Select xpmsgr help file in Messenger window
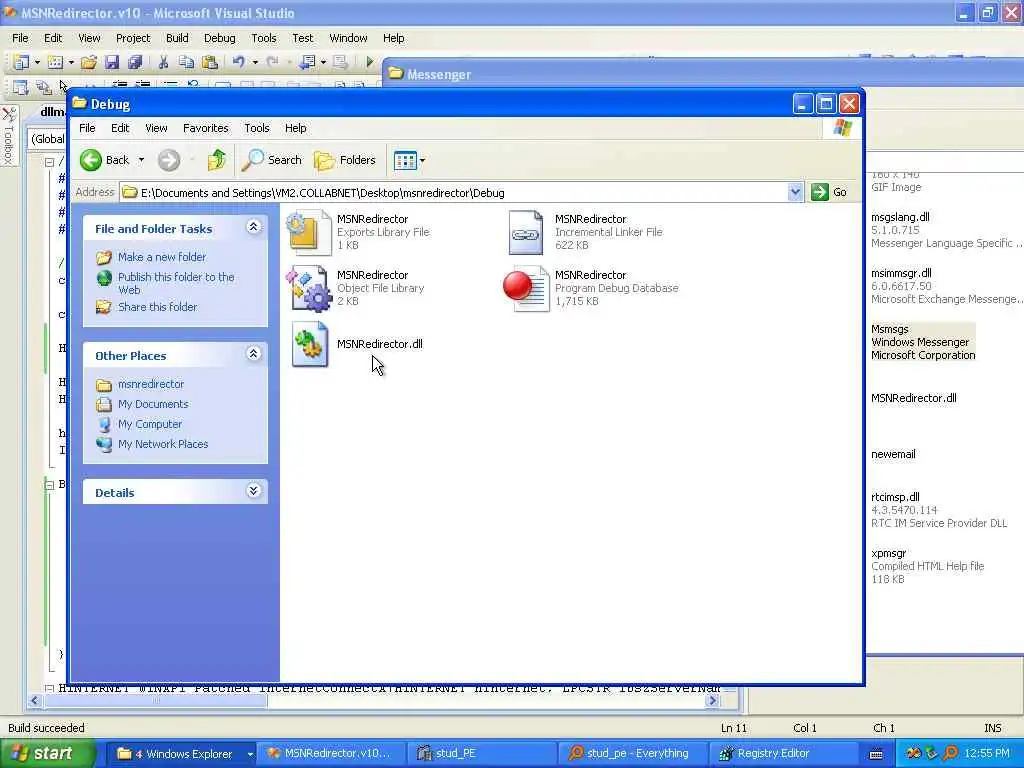Image resolution: width=1024 pixels, height=768 pixels. pyautogui.click(x=927, y=566)
